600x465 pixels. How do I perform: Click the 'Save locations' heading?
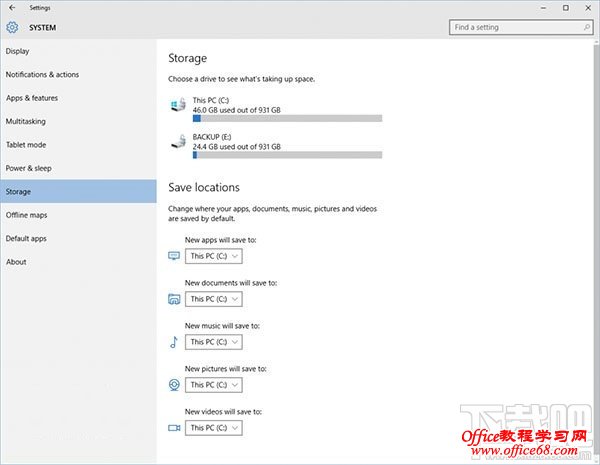(204, 187)
